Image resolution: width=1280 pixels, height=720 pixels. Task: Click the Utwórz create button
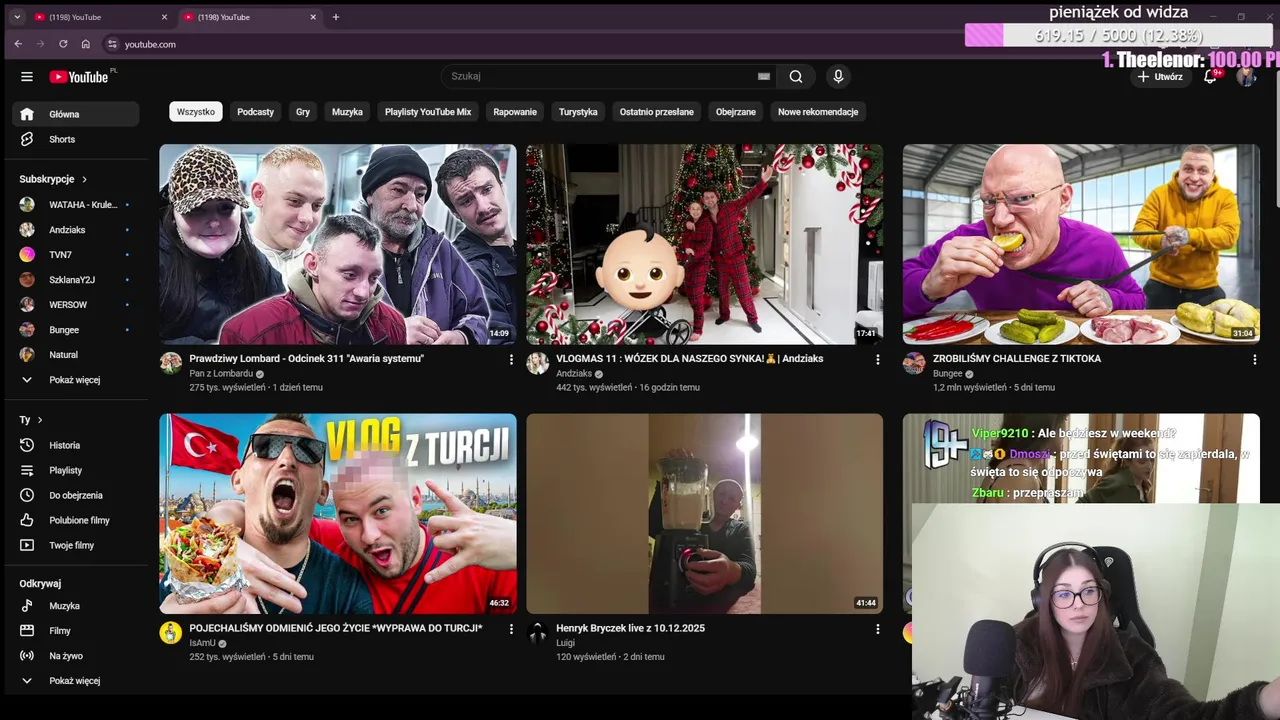click(1160, 77)
